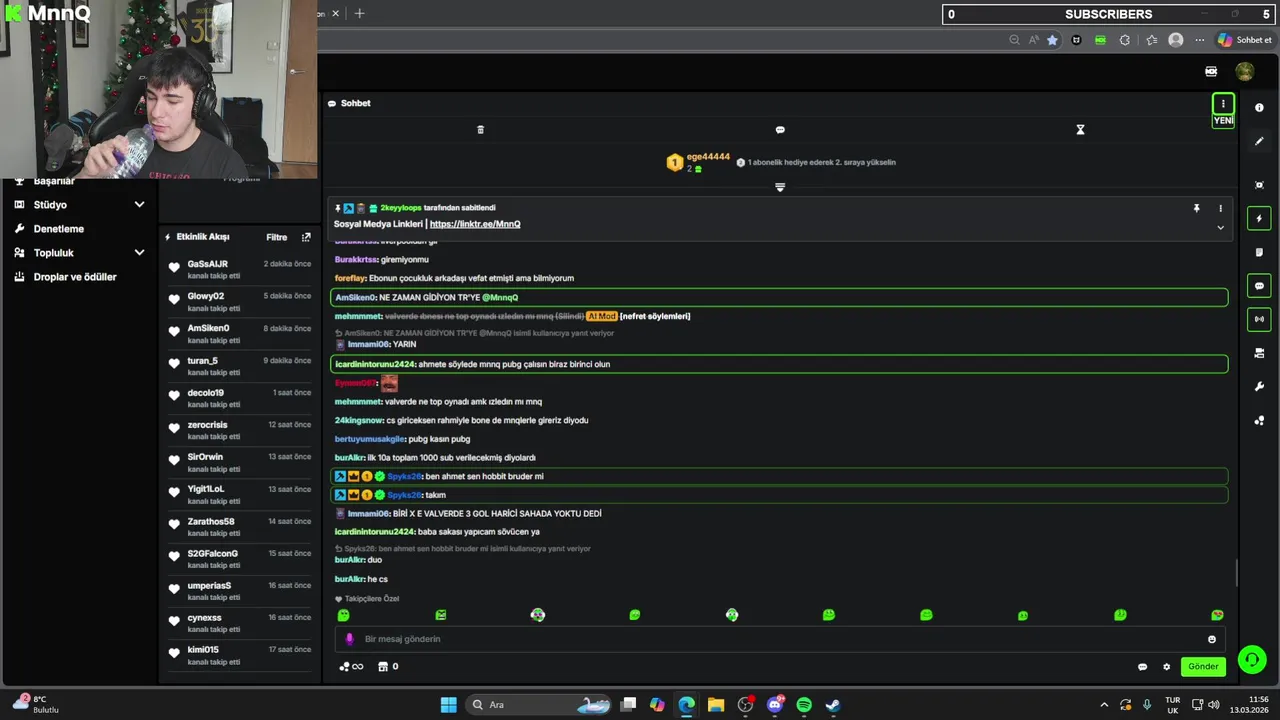Screen dimensions: 1280x720
Task: Click the trash can icon in chat toolbar
Action: (480, 130)
